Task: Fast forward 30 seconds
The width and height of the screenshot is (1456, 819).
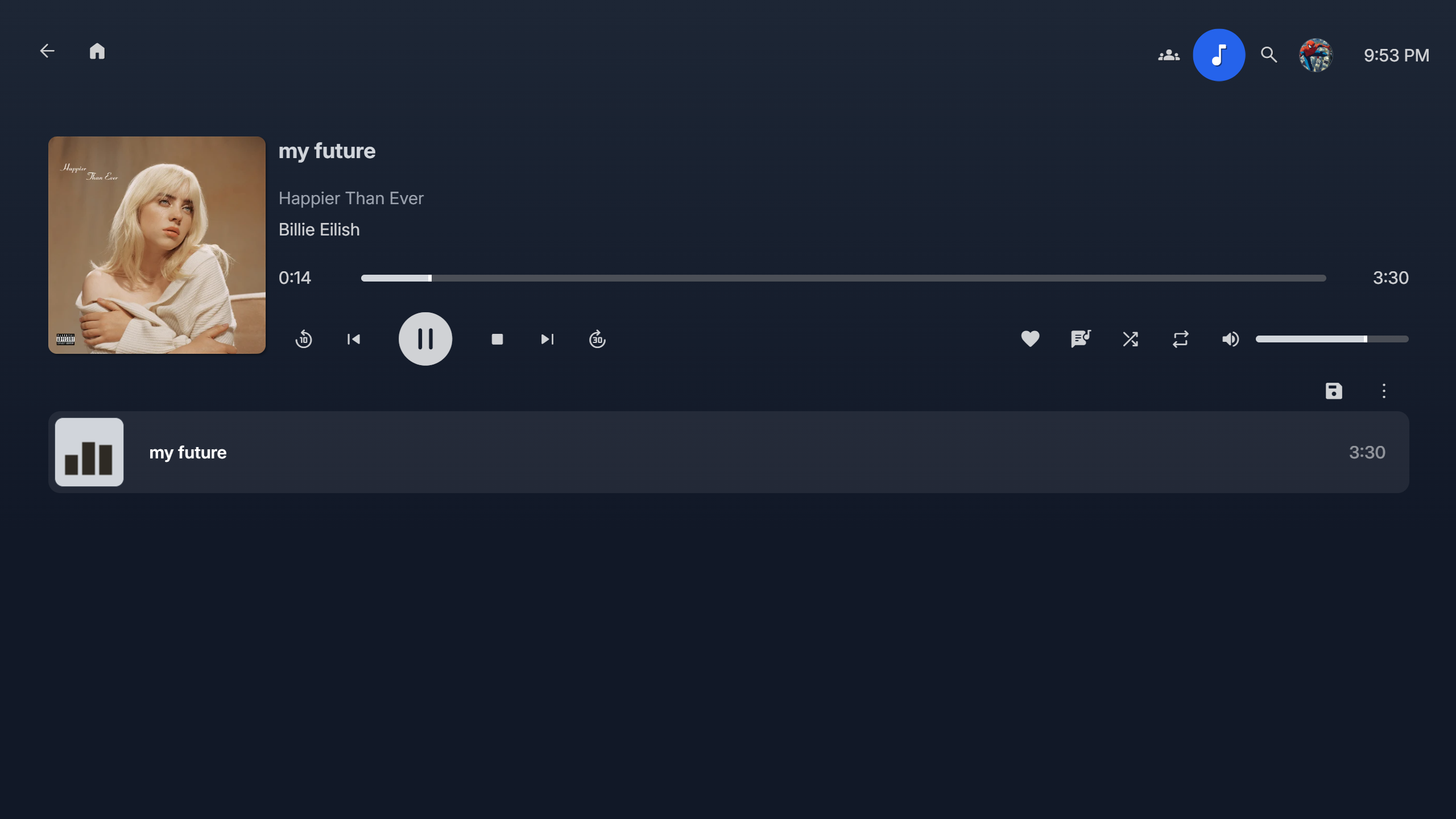Action: click(x=597, y=339)
